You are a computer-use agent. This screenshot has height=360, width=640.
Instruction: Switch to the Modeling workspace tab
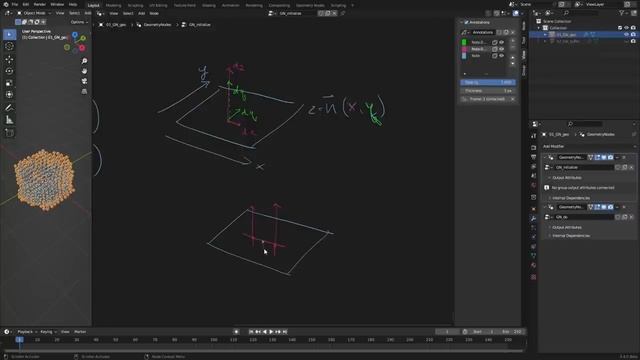pos(113,5)
